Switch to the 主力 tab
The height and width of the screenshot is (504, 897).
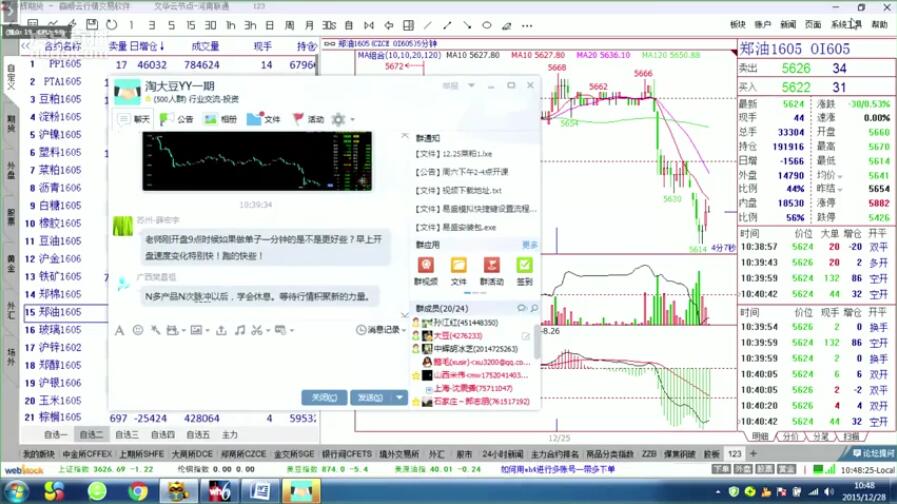[x=230, y=435]
